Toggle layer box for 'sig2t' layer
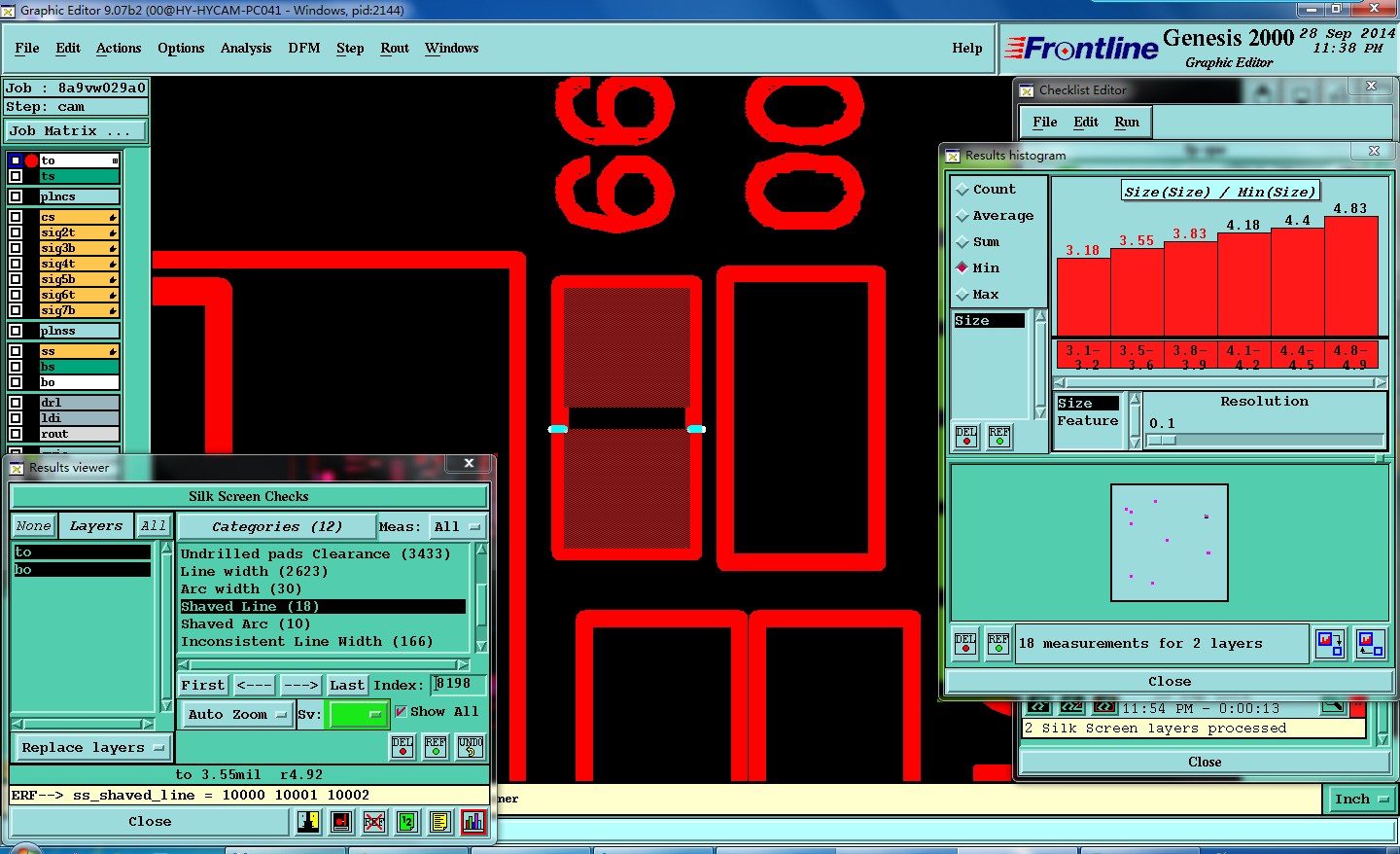 point(16,232)
